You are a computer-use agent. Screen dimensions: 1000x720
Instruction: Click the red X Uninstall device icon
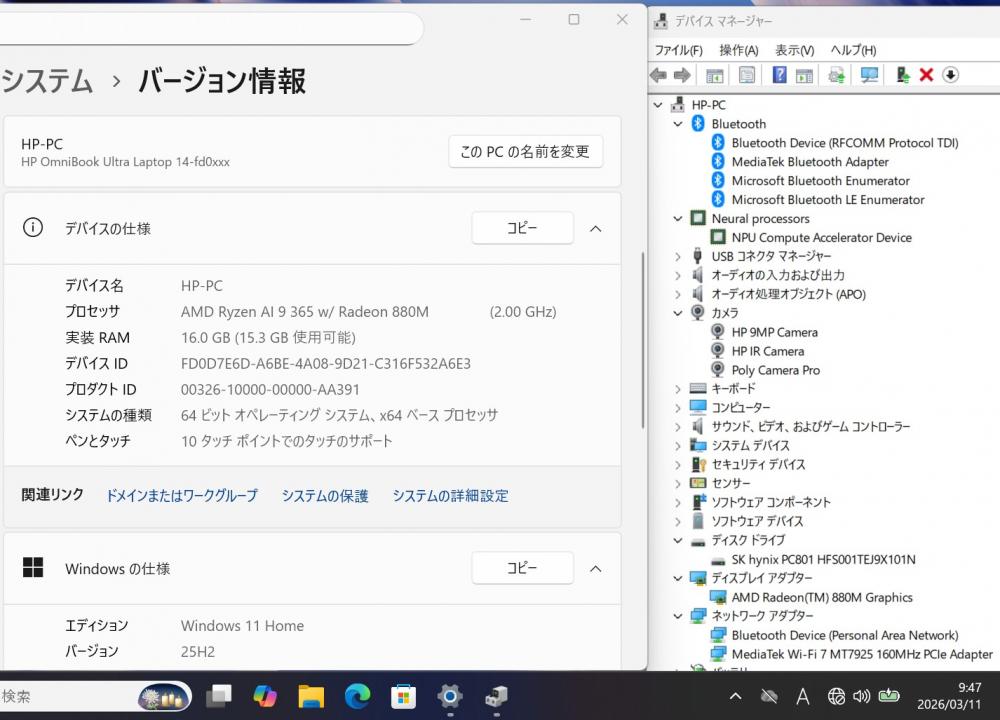(x=926, y=75)
